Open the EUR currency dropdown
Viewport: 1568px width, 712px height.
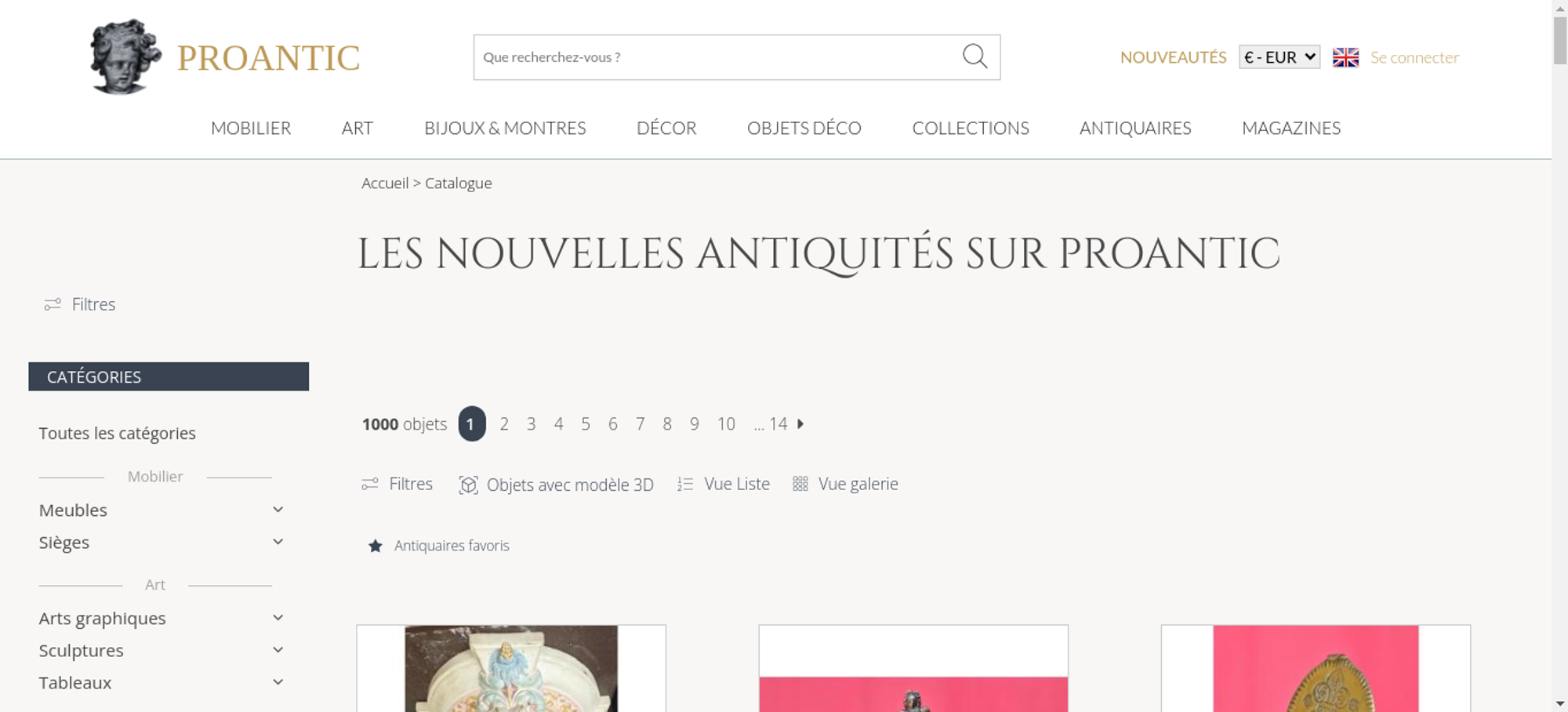[1279, 57]
